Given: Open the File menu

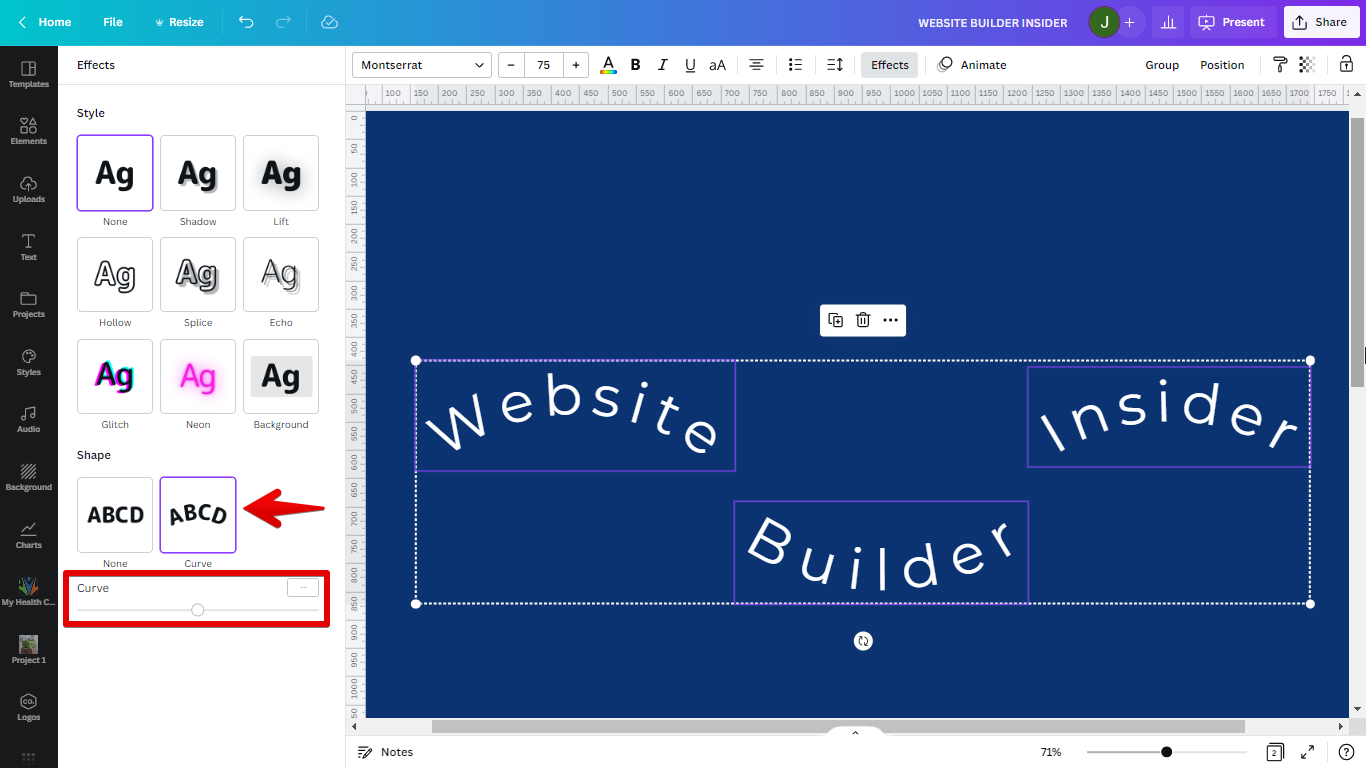Looking at the screenshot, I should point(113,22).
